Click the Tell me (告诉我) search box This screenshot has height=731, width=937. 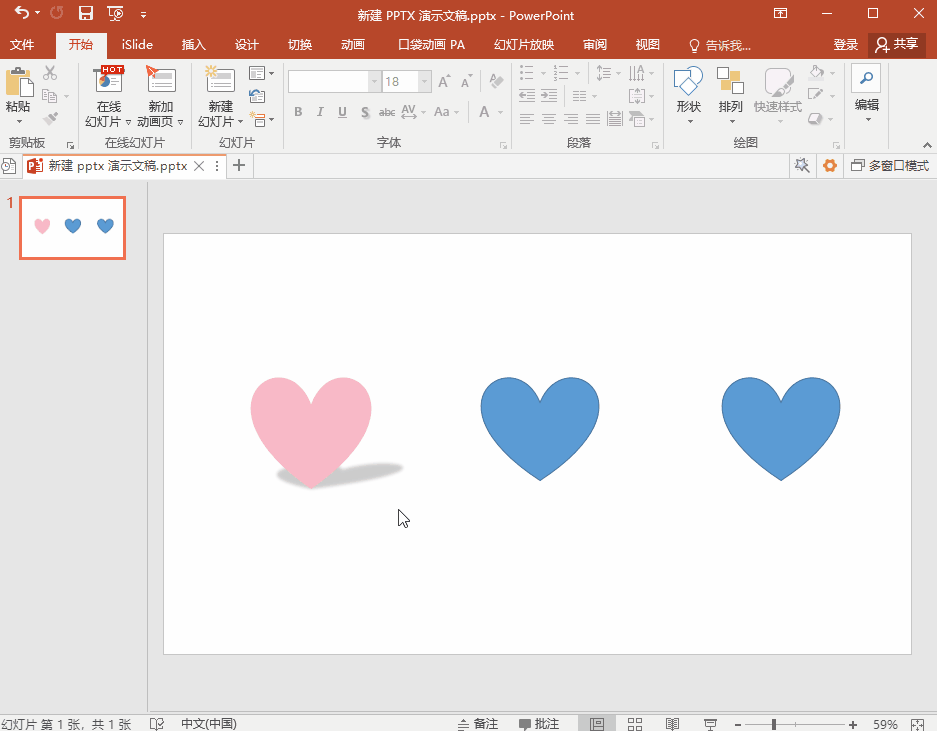tap(720, 45)
